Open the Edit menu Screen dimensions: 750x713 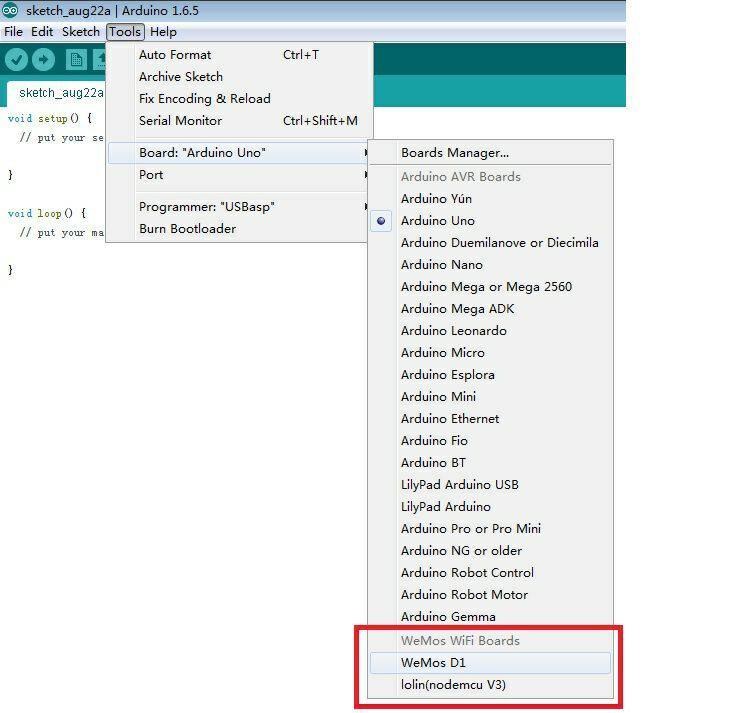(x=42, y=32)
